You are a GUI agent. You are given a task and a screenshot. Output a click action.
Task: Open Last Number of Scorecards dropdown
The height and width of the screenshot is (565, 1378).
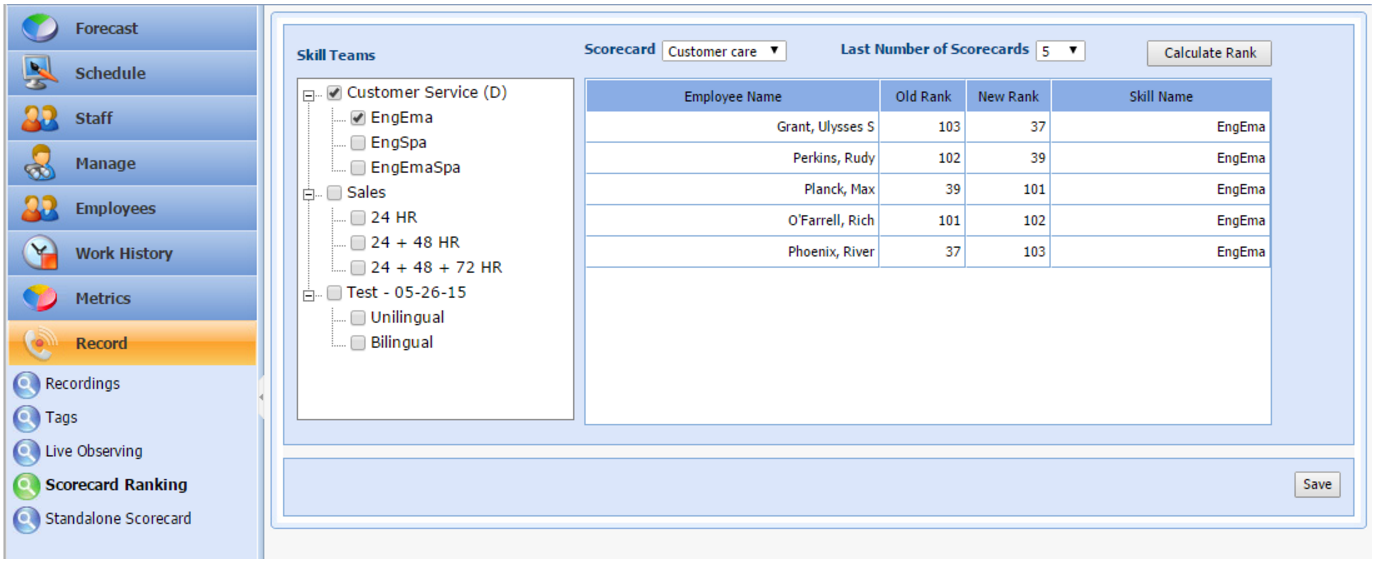point(1060,51)
